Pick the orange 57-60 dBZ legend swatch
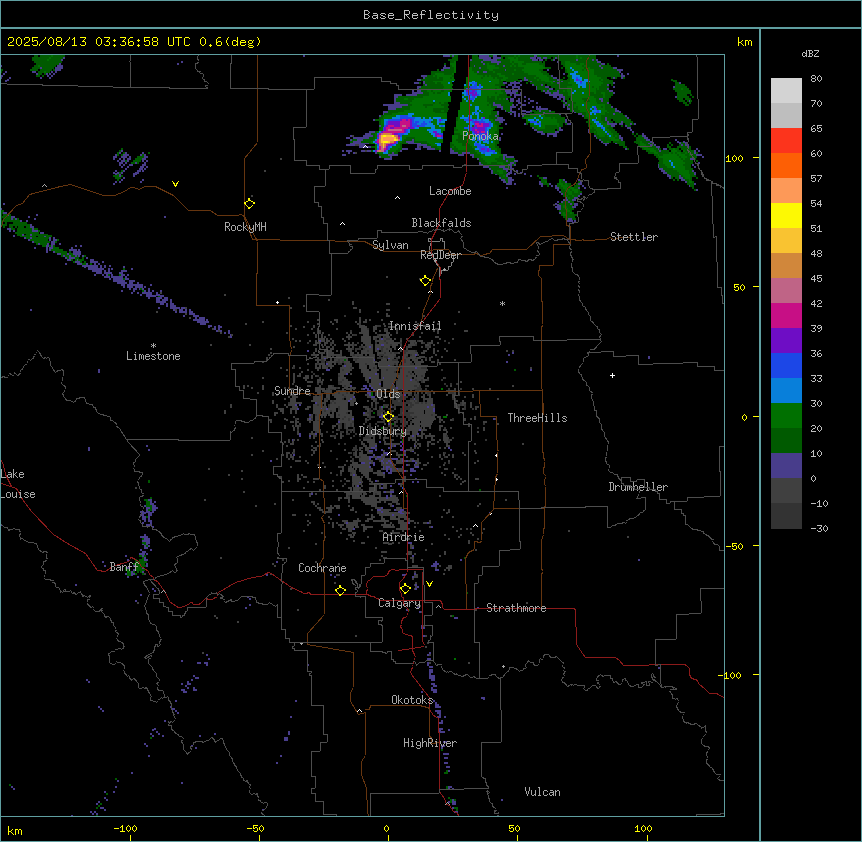The width and height of the screenshot is (862, 842). coord(786,165)
